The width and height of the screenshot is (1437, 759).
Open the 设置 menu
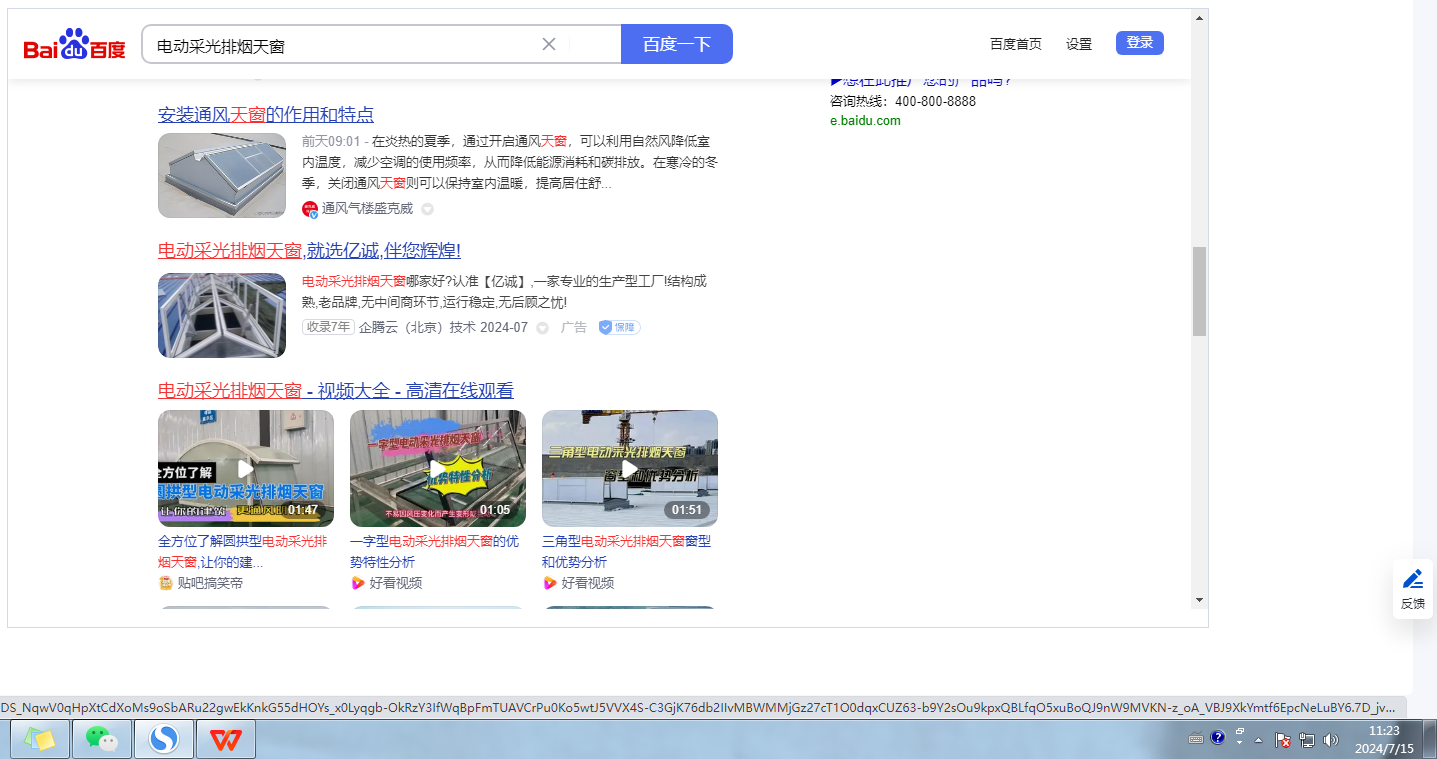tap(1079, 44)
